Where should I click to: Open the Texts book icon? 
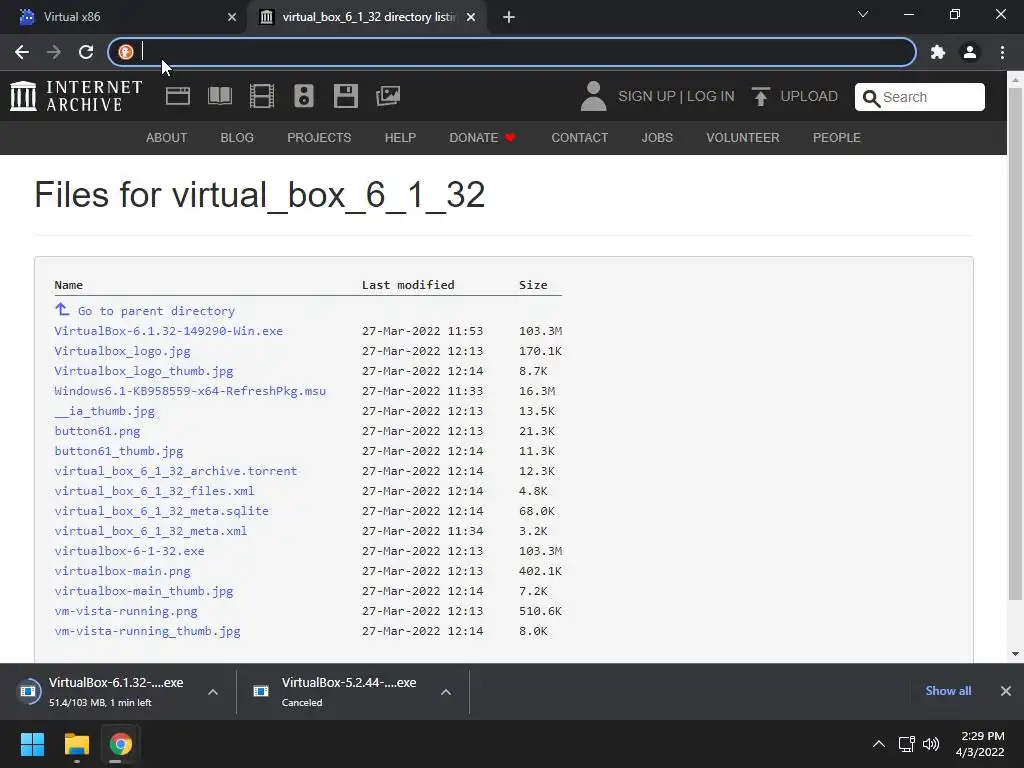[219, 96]
